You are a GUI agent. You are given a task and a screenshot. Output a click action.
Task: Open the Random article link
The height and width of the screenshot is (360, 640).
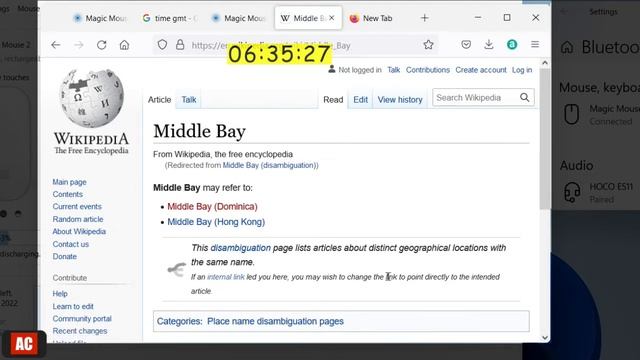pyautogui.click(x=78, y=219)
